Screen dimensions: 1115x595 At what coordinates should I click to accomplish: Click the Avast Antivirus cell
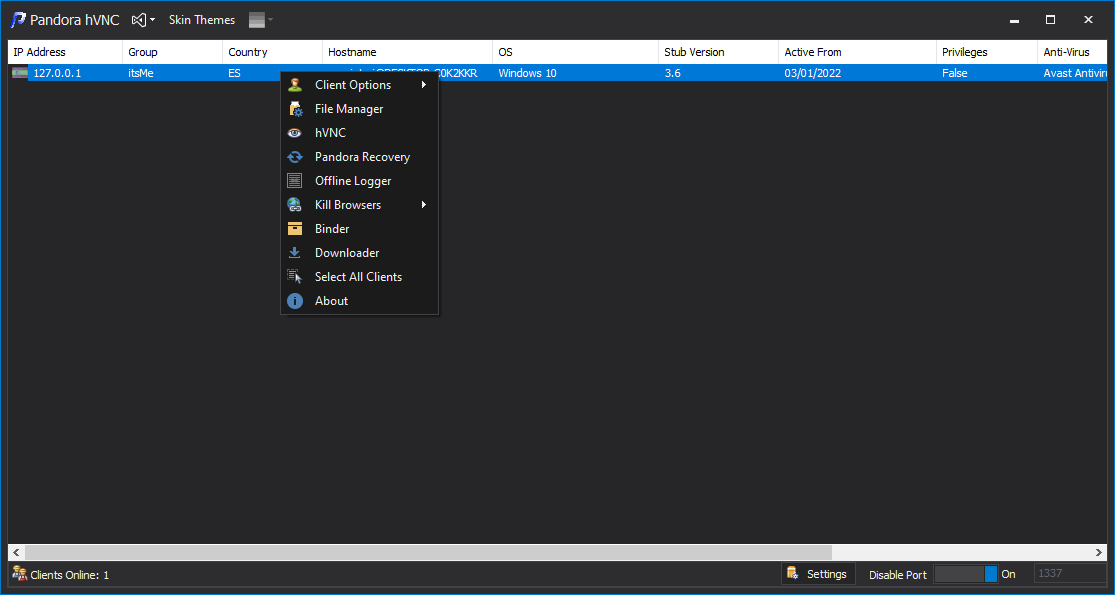[1075, 73]
